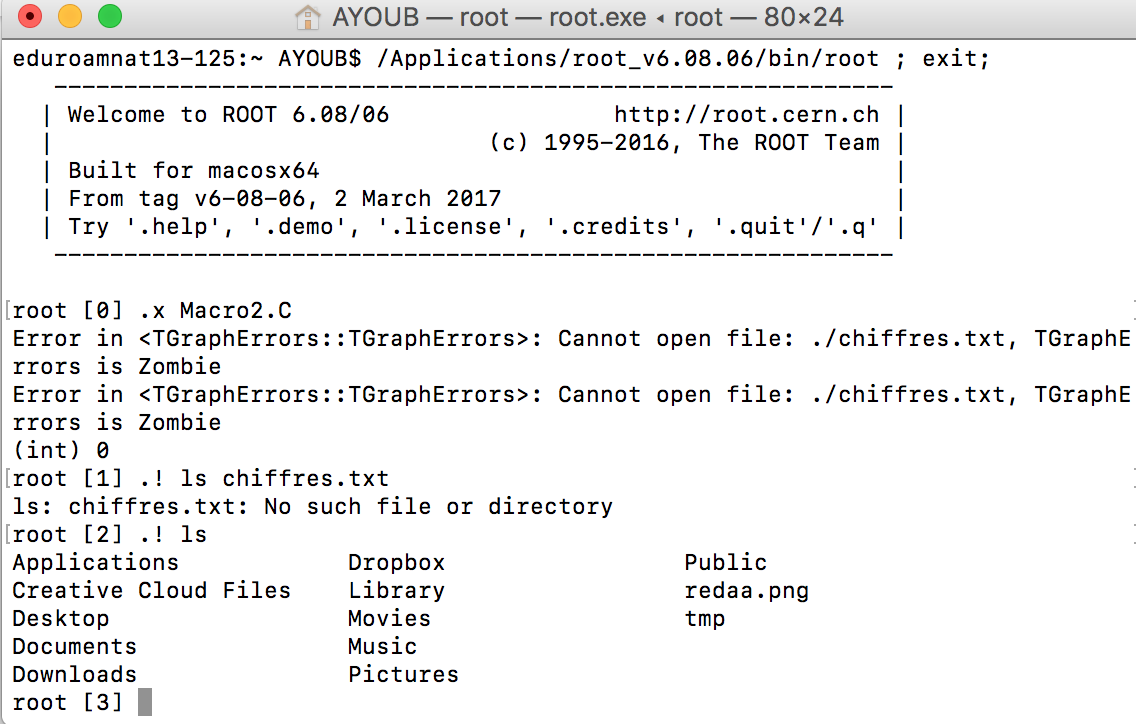Click the 'Applications' directory entry in listing

pyautogui.click(x=96, y=562)
